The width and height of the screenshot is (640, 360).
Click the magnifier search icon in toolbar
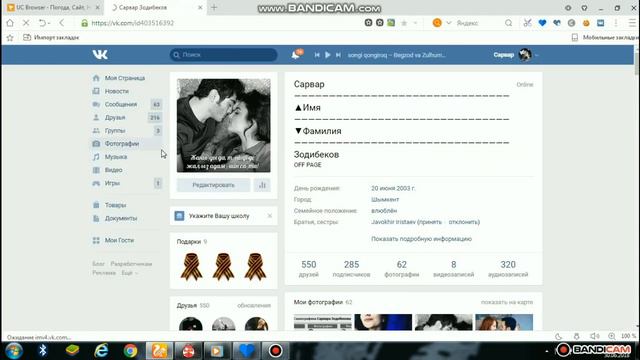[x=508, y=23]
